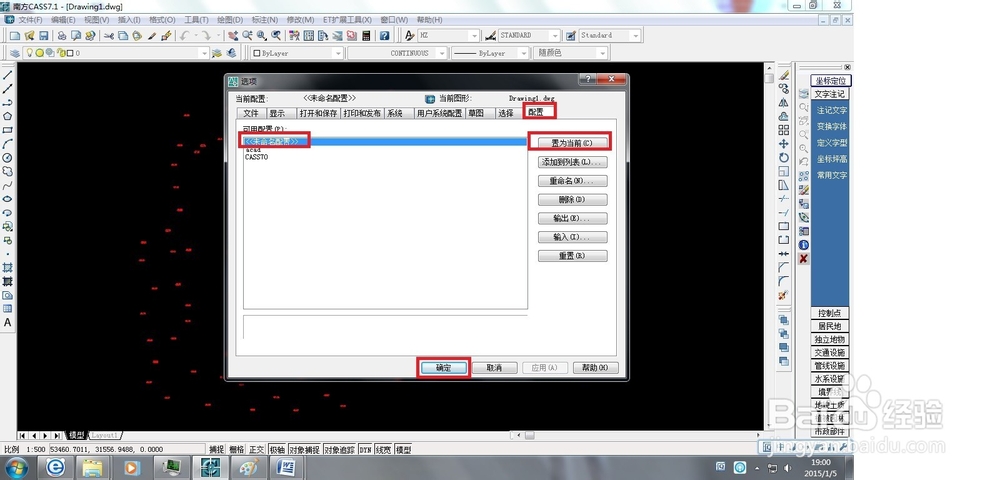Open the ByLayer lineweight dropdown
The width and height of the screenshot is (1000, 480).
[490, 54]
